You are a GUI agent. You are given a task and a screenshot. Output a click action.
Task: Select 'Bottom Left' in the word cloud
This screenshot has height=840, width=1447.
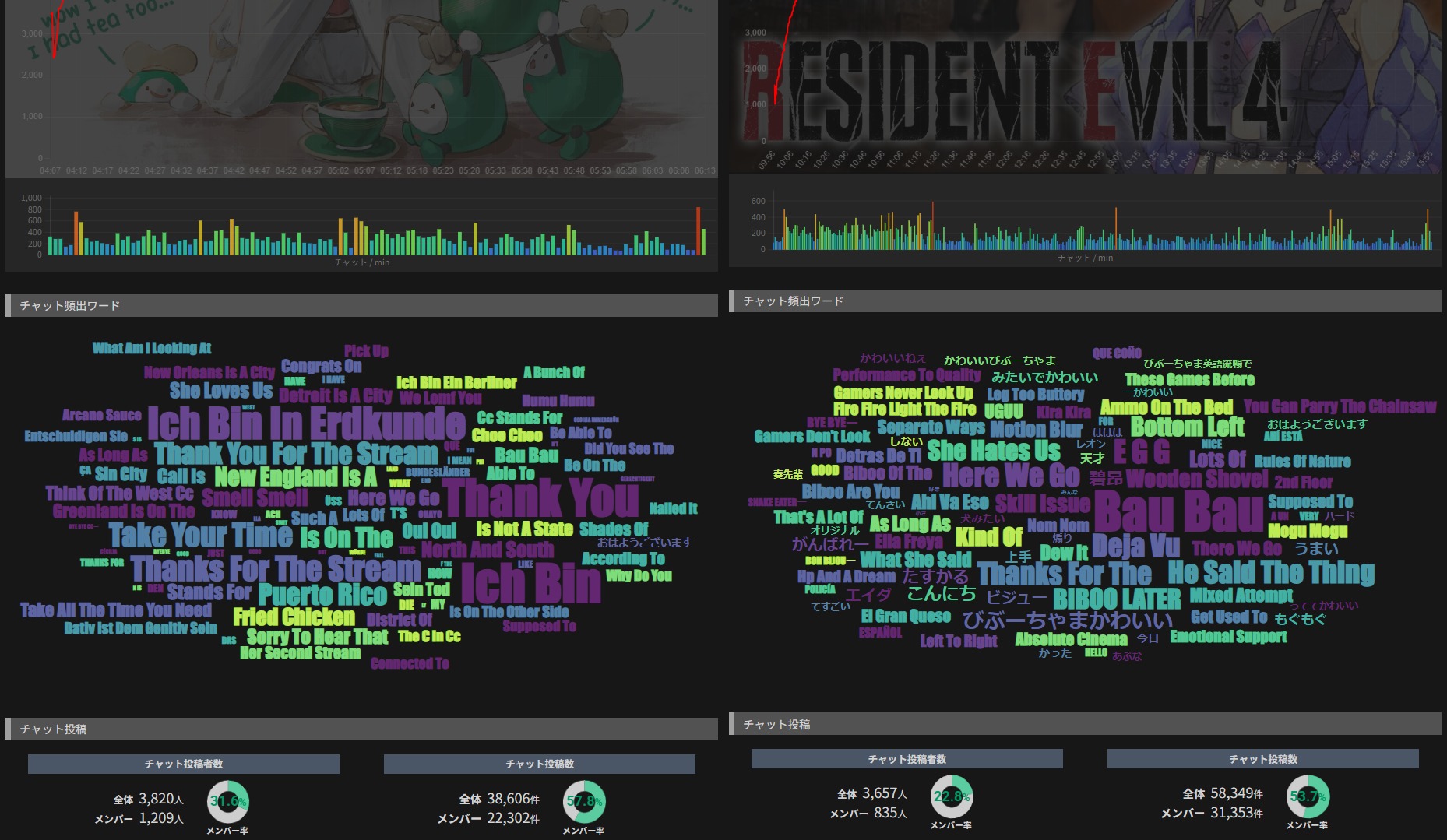(1188, 427)
